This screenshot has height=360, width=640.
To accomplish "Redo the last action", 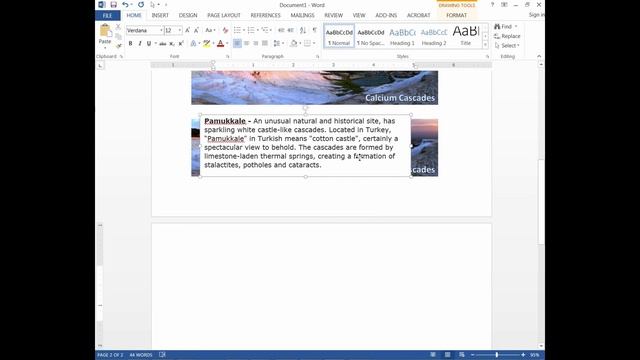I will (x=141, y=5).
